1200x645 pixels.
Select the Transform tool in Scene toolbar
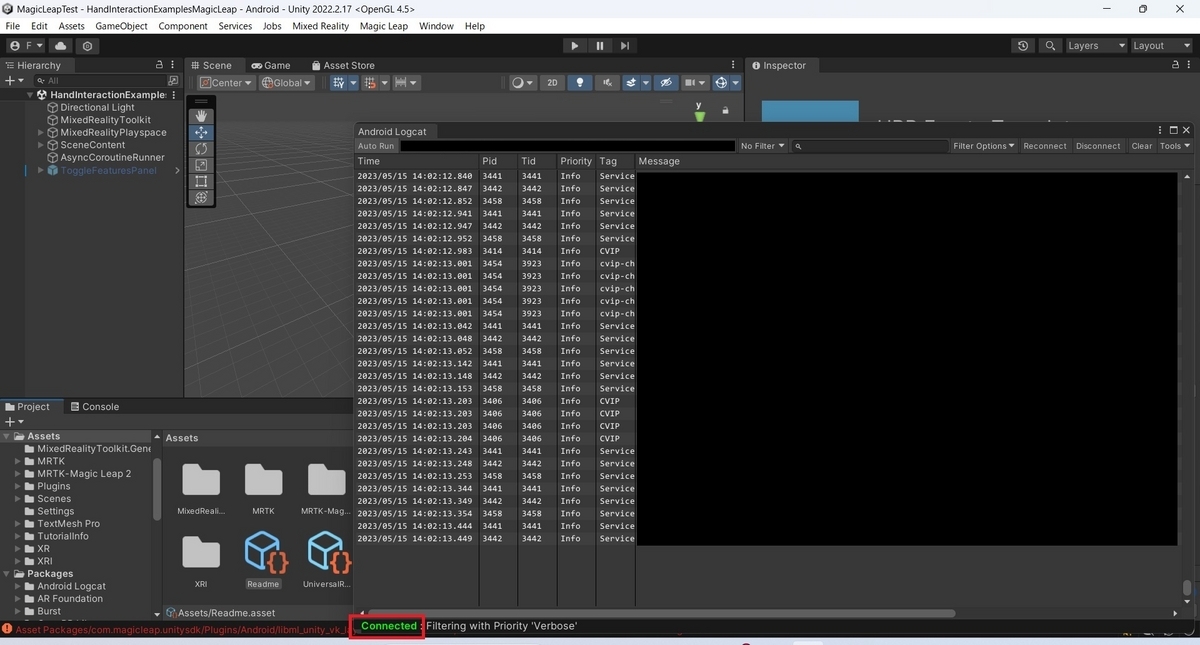[201, 197]
